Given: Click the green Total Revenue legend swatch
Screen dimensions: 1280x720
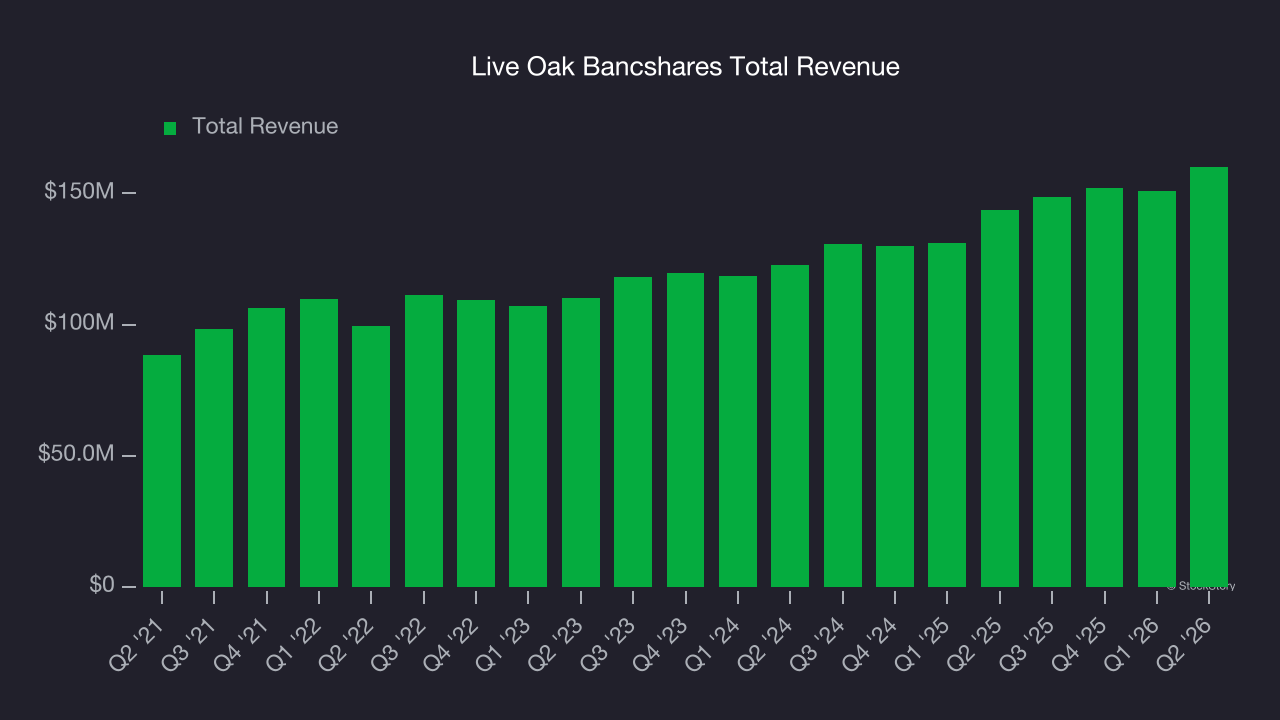Looking at the screenshot, I should tap(170, 128).
